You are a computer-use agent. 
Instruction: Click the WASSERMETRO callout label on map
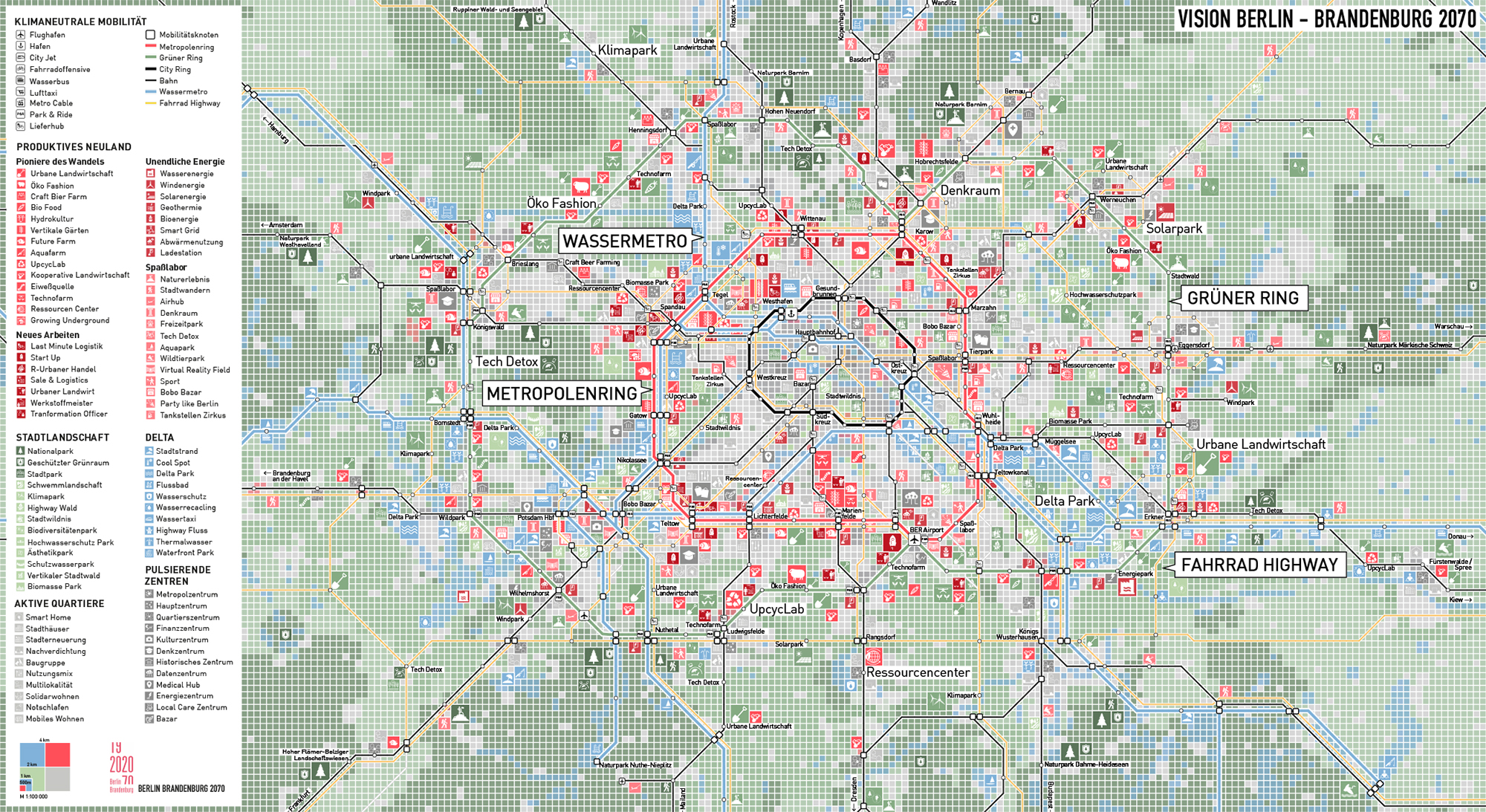point(625,241)
